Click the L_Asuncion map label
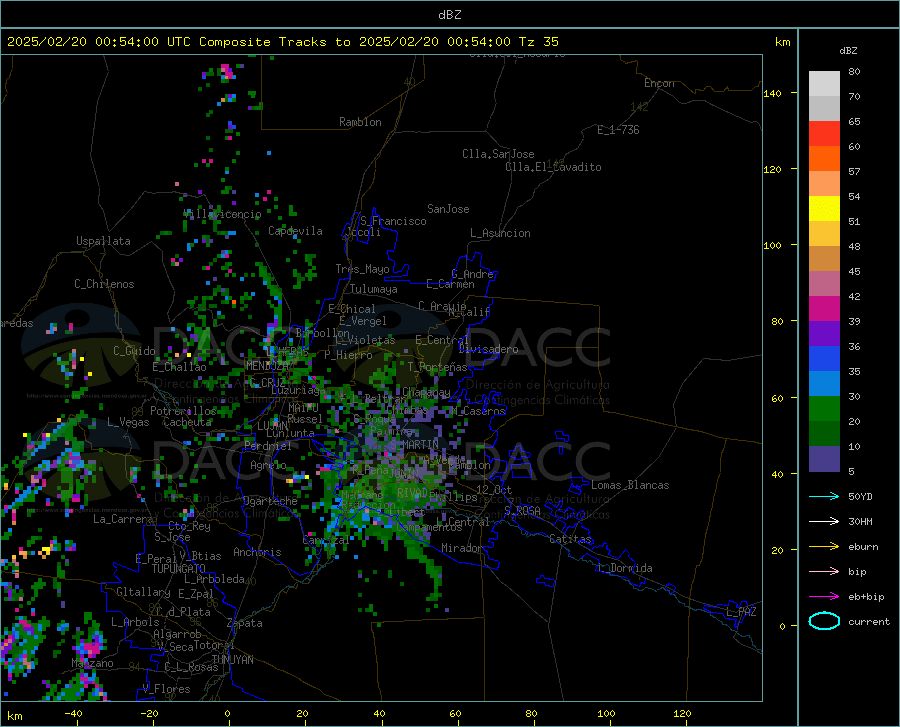This screenshot has height=727, width=900. [x=500, y=233]
